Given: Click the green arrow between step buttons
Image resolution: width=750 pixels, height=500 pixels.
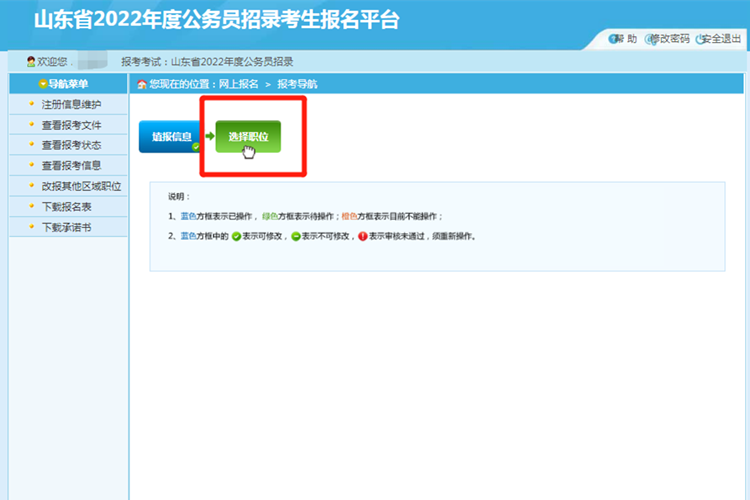Looking at the screenshot, I should click(210, 135).
